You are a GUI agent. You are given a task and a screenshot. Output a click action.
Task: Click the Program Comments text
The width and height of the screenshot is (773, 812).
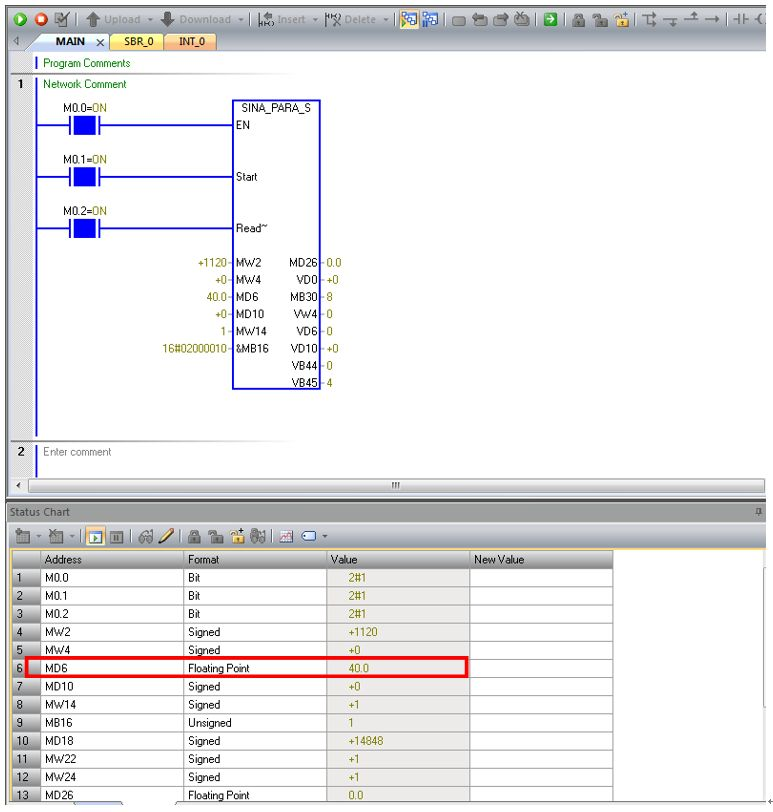(x=86, y=63)
